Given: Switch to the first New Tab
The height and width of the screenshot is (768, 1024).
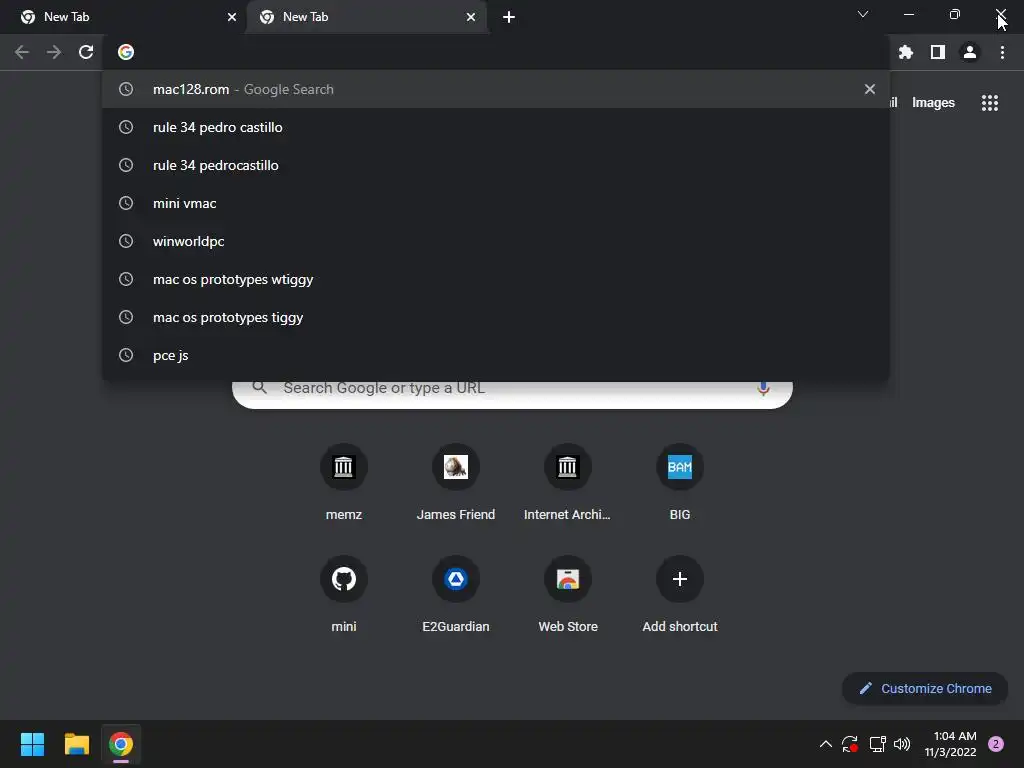Looking at the screenshot, I should coord(123,17).
